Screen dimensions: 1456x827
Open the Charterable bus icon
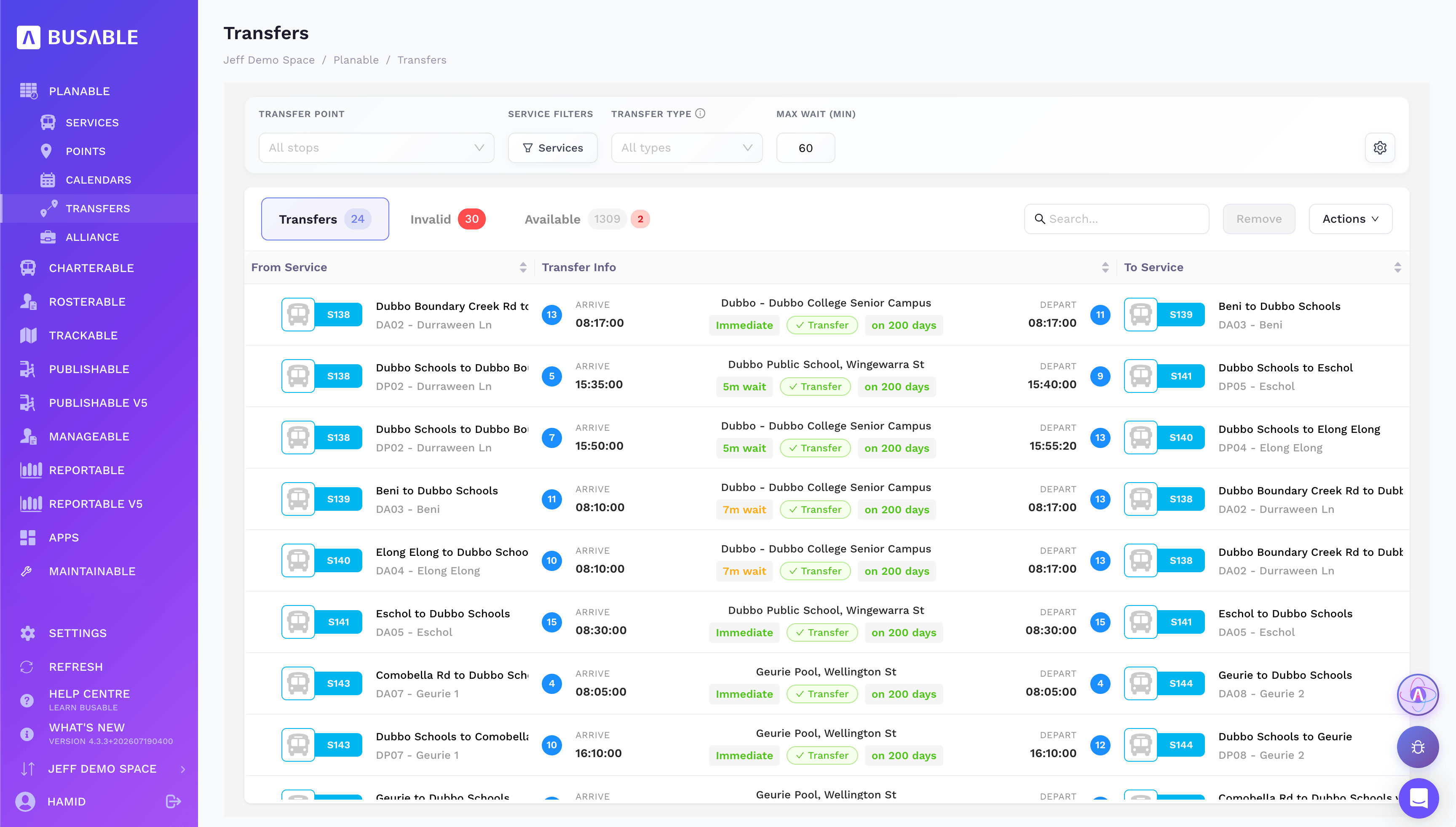click(28, 268)
